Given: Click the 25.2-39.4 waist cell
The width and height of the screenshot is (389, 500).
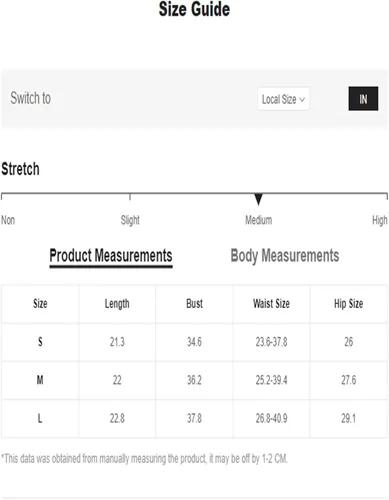Looking at the screenshot, I should [x=271, y=380].
